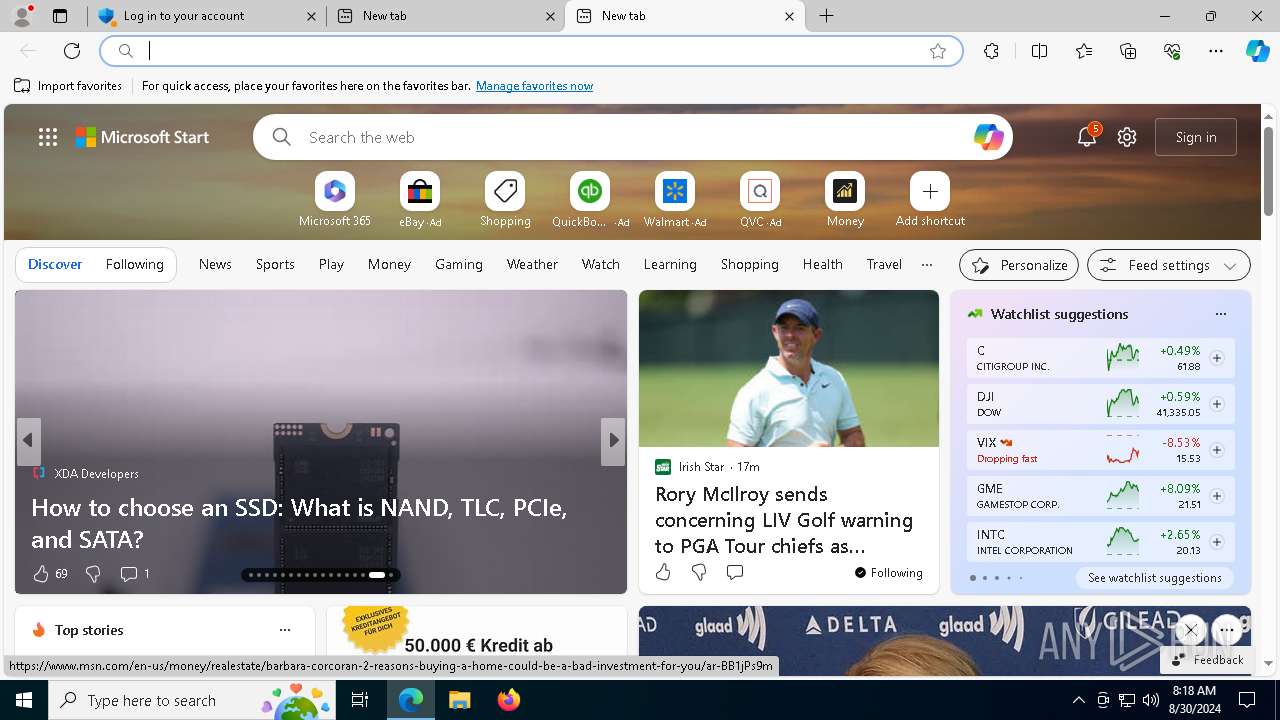The image size is (1280, 720).
Task: Refresh the current page
Action: [x=72, y=51]
